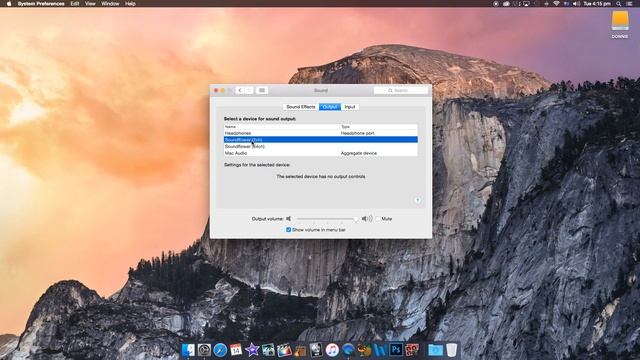
Task: Select Headphones output device
Action: pyautogui.click(x=320, y=133)
